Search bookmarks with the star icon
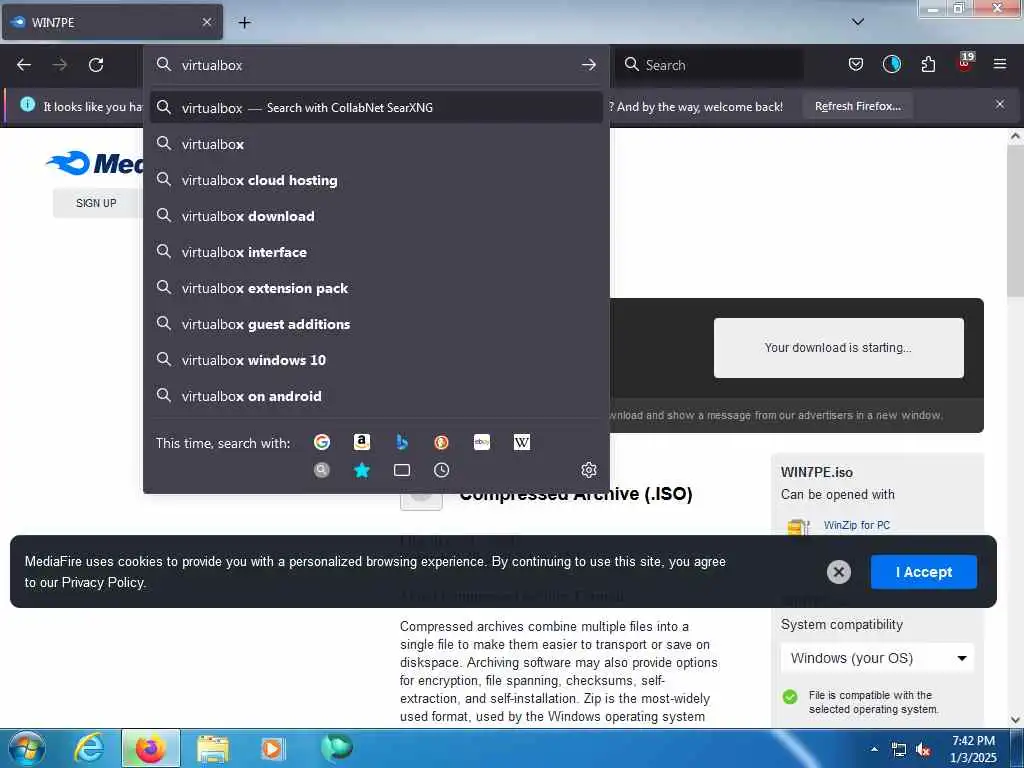This screenshot has height=768, width=1024. click(x=362, y=470)
